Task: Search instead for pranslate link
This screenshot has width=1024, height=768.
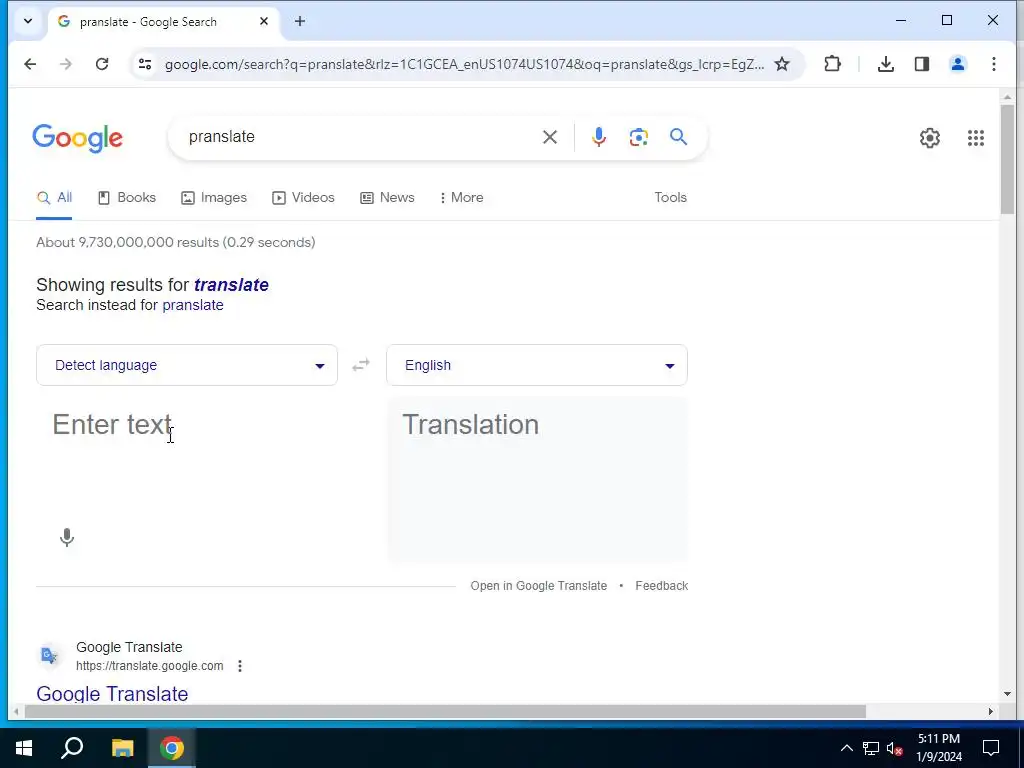Action: (x=193, y=305)
